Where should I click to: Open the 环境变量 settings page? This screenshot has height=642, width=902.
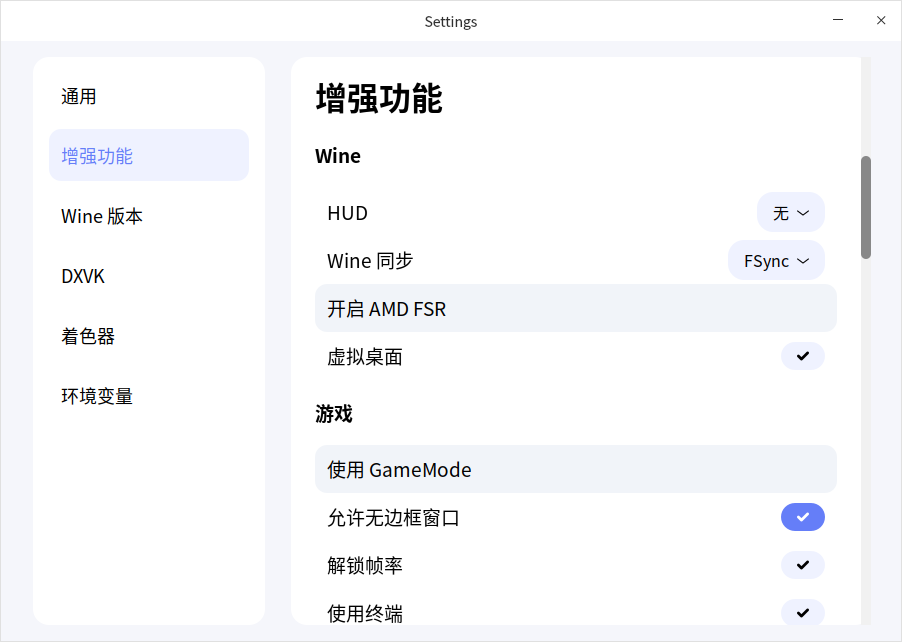[x=97, y=396]
